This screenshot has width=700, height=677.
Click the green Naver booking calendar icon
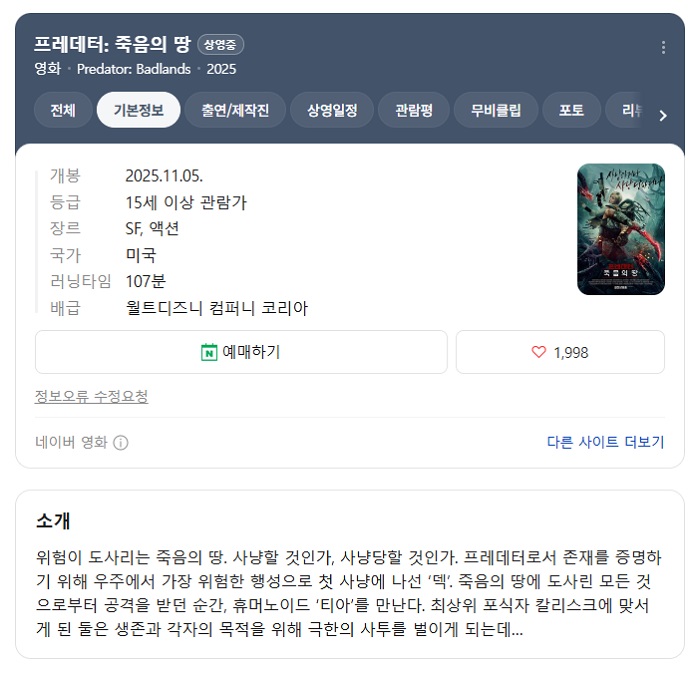pos(209,352)
